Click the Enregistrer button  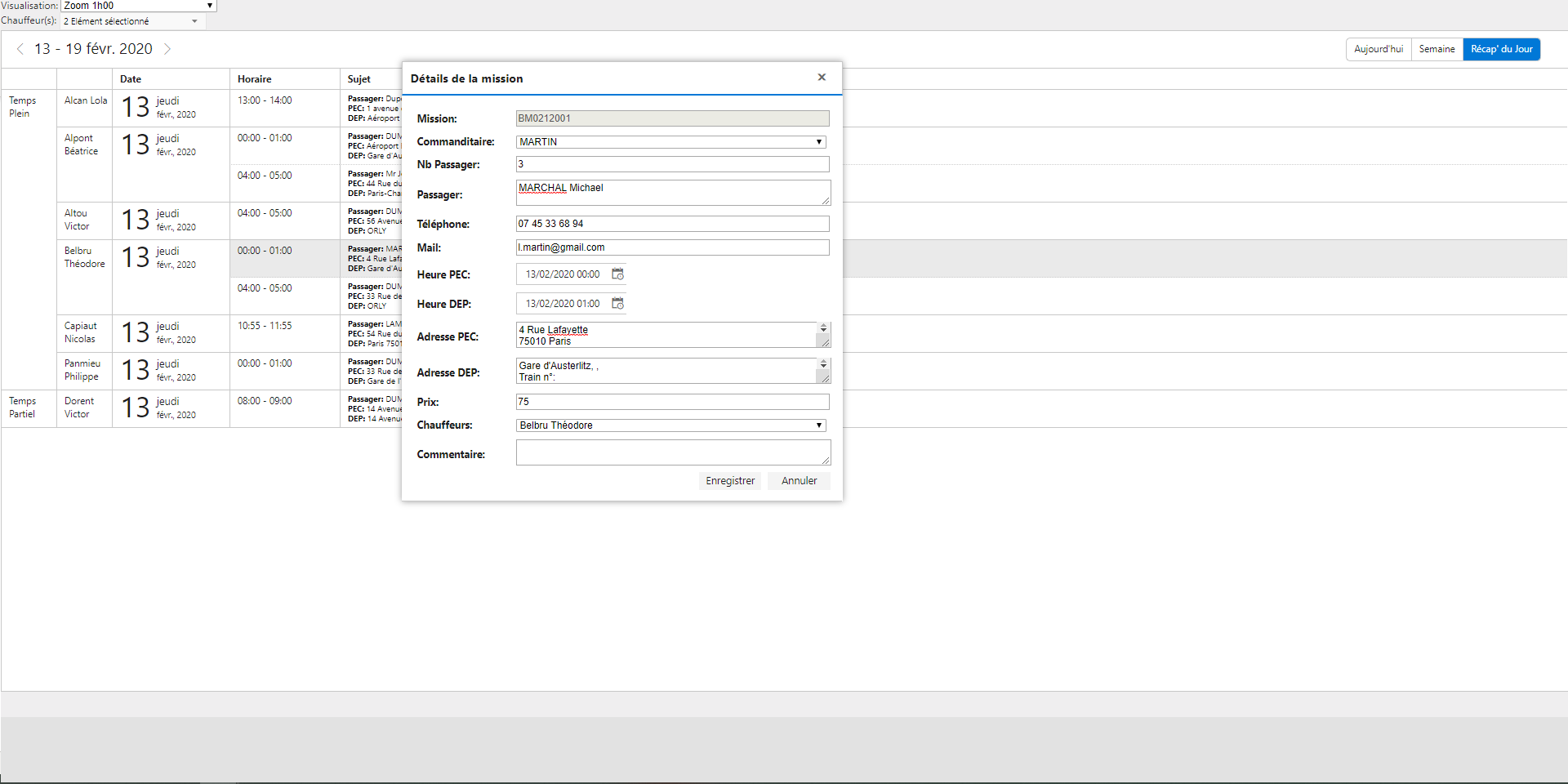tap(730, 481)
